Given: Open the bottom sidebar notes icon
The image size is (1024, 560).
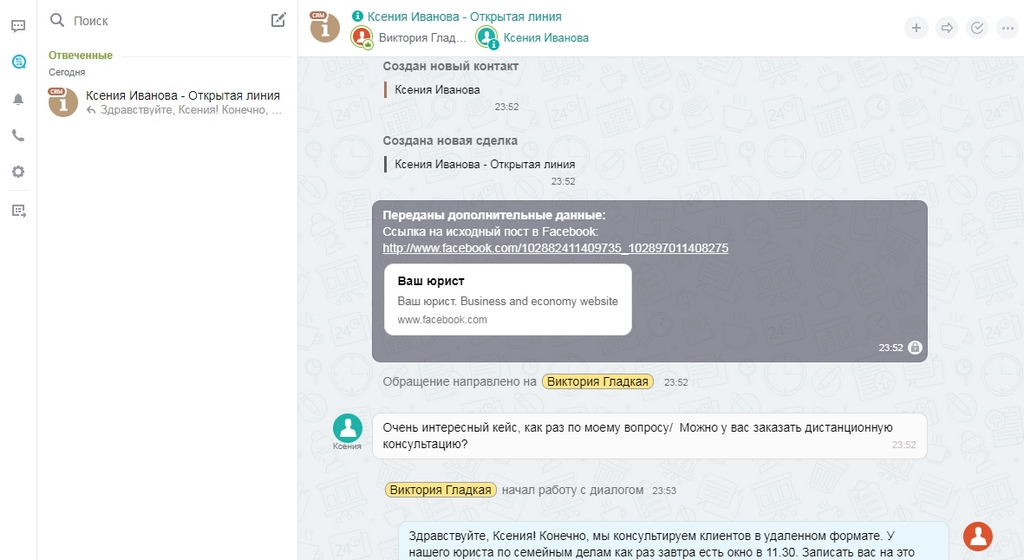Looking at the screenshot, I should [x=18, y=211].
